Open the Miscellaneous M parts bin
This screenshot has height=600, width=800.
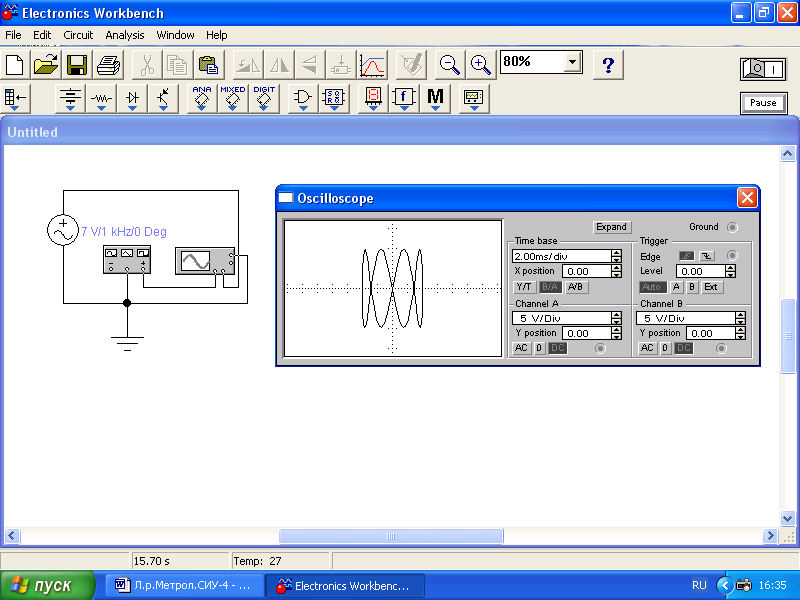pos(435,97)
